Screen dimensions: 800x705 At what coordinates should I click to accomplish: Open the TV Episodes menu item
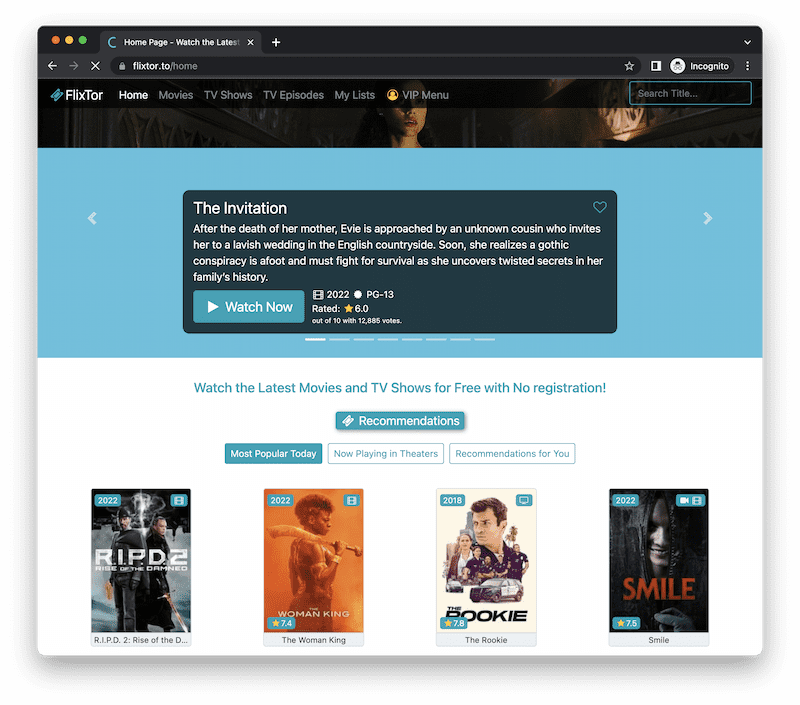coord(293,95)
